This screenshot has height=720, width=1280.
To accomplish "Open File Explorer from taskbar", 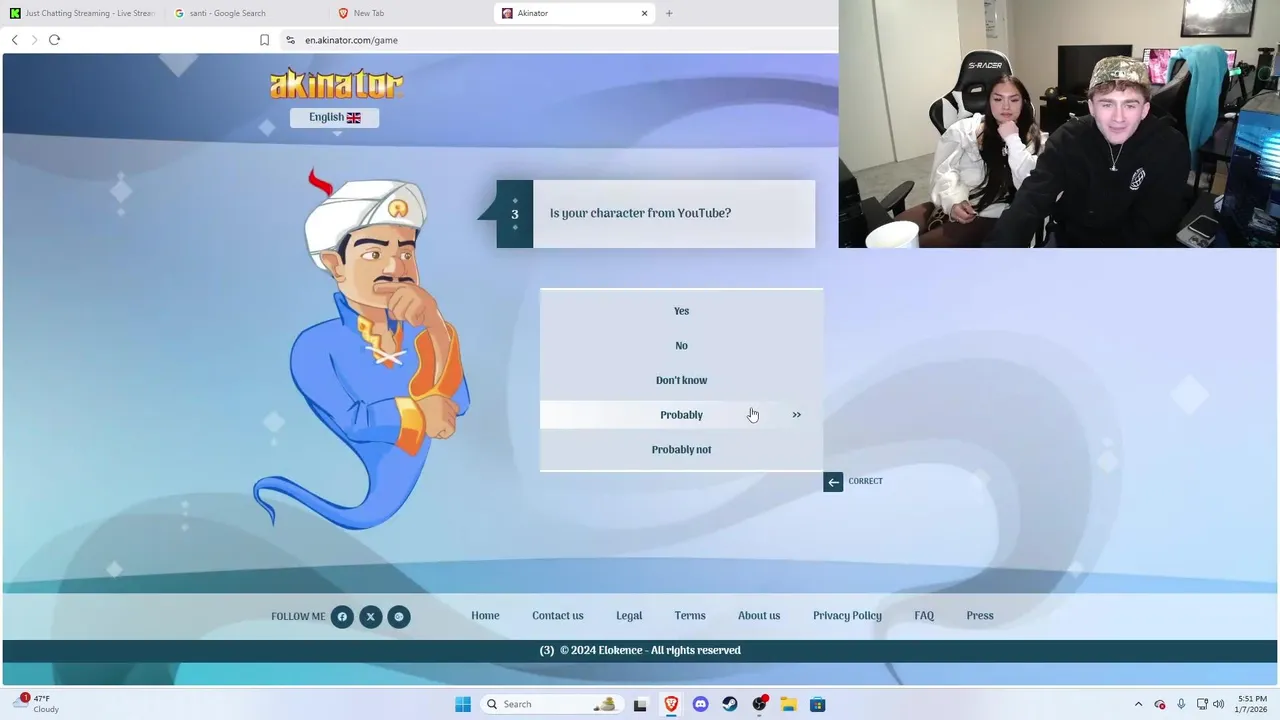I will click(788, 704).
